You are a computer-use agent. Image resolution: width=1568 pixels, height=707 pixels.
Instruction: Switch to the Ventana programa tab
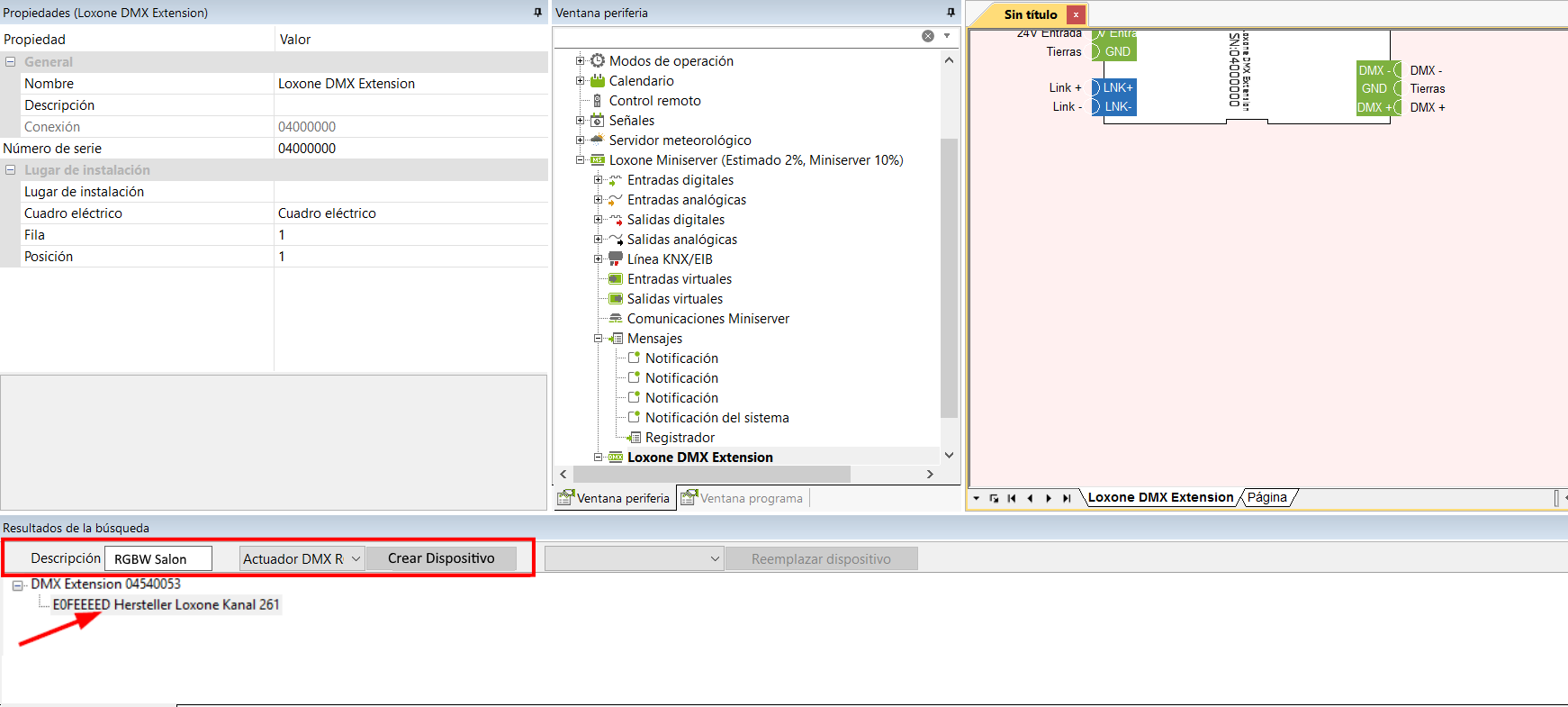click(743, 498)
